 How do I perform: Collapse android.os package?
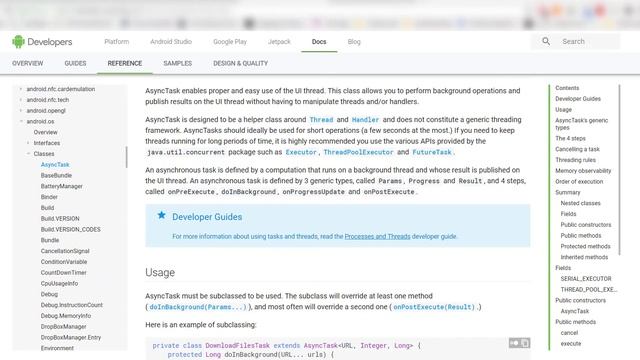tap(21, 121)
